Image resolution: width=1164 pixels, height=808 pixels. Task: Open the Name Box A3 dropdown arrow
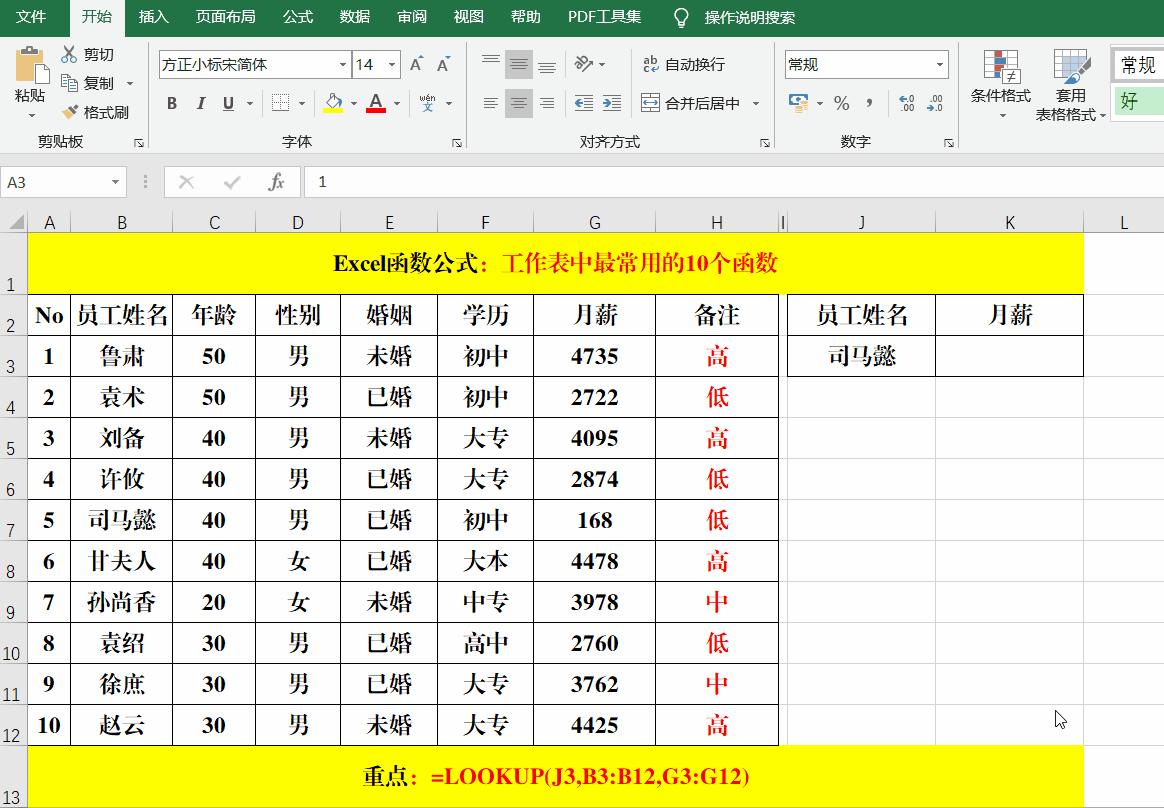(x=115, y=182)
